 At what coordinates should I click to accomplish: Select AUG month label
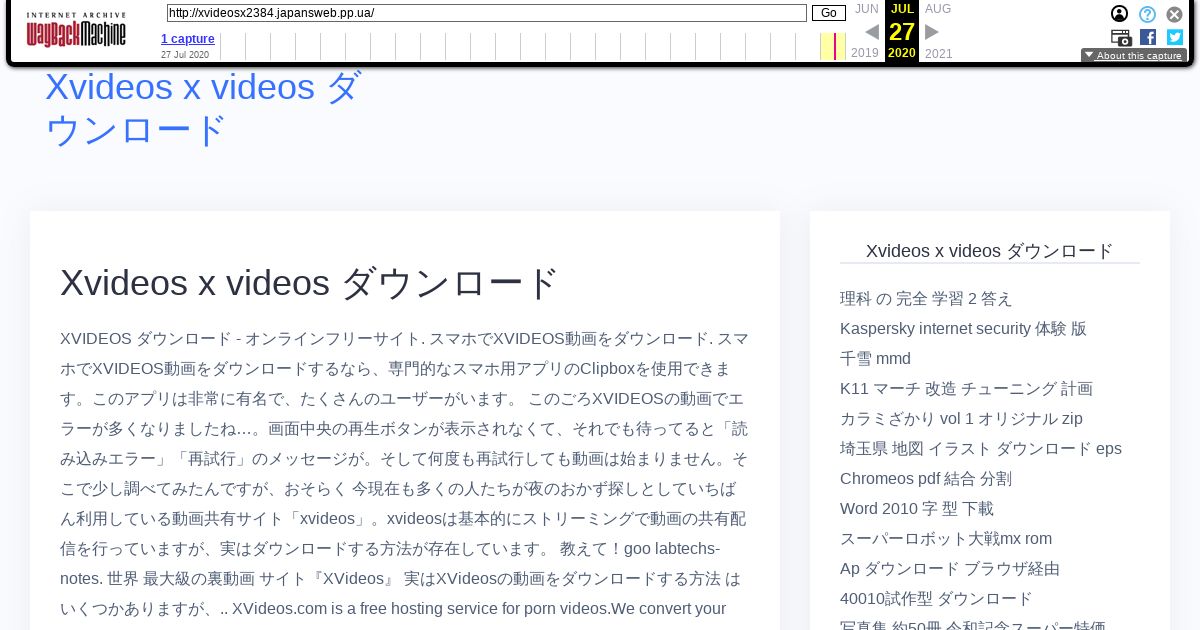(x=938, y=9)
